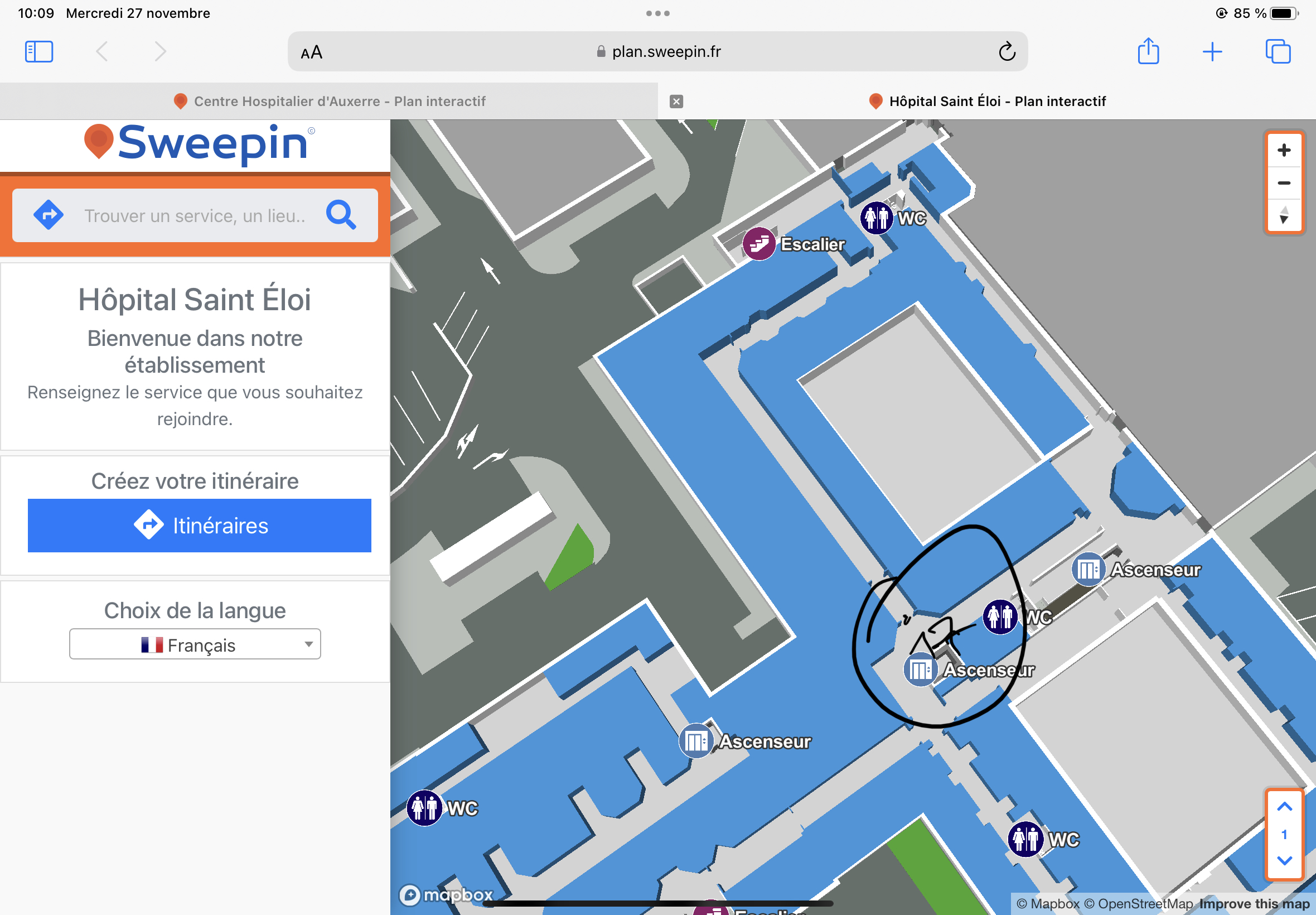Tap the WC icon near Escalier
The width and height of the screenshot is (1316, 915).
876,218
